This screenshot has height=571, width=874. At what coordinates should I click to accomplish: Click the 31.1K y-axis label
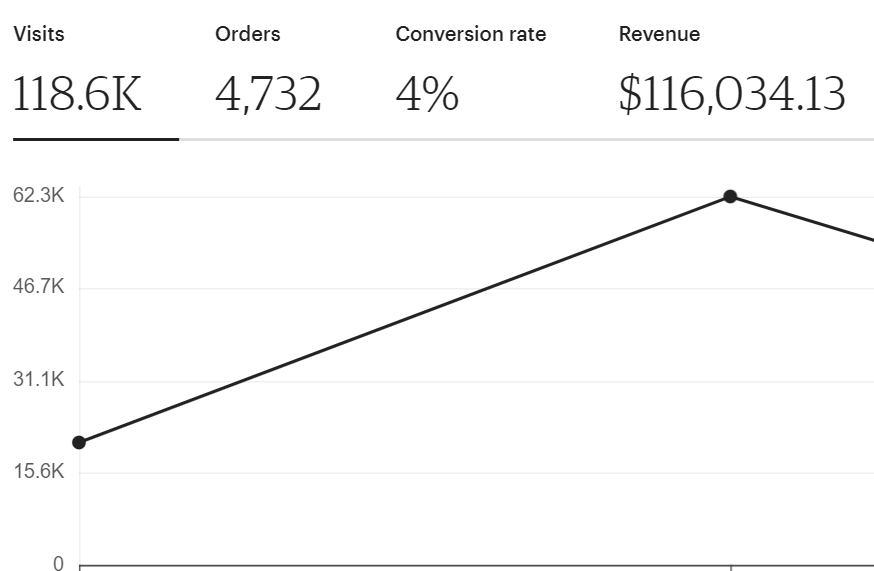click(38, 380)
